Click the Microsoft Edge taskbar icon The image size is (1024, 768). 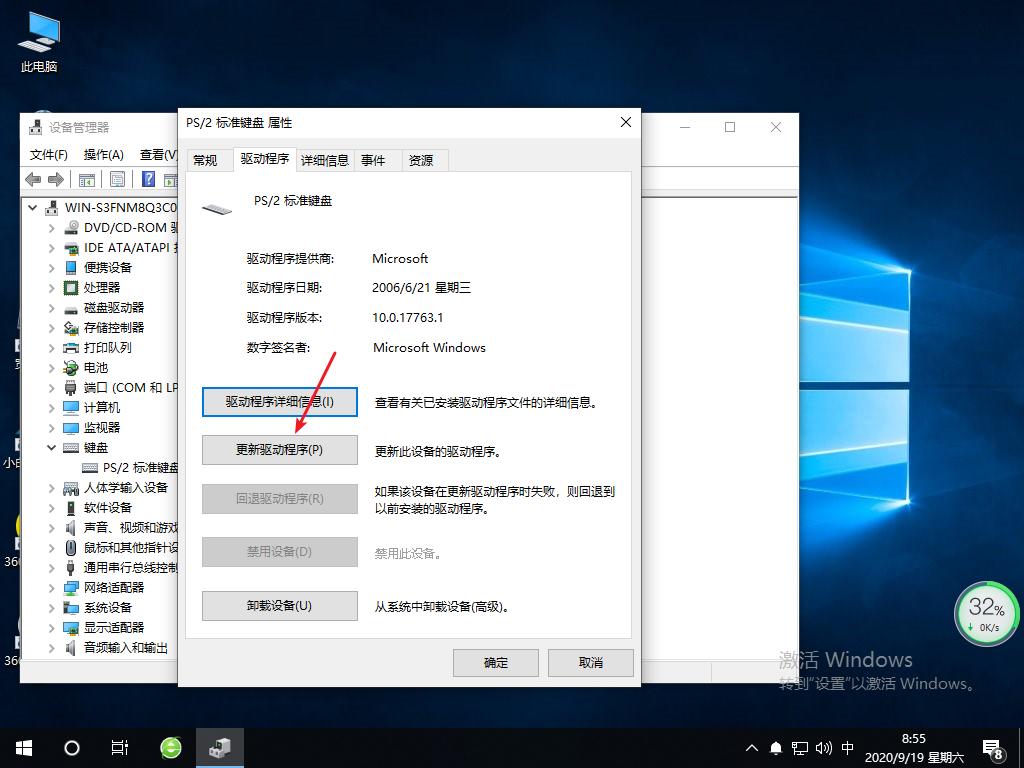click(170, 747)
